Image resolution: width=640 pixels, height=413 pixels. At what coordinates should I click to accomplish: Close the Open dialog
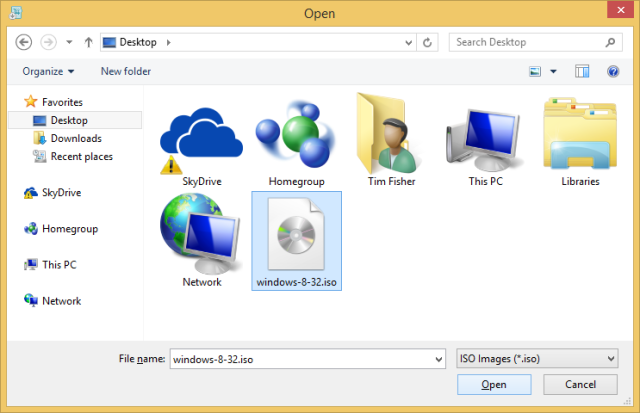click(620, 10)
